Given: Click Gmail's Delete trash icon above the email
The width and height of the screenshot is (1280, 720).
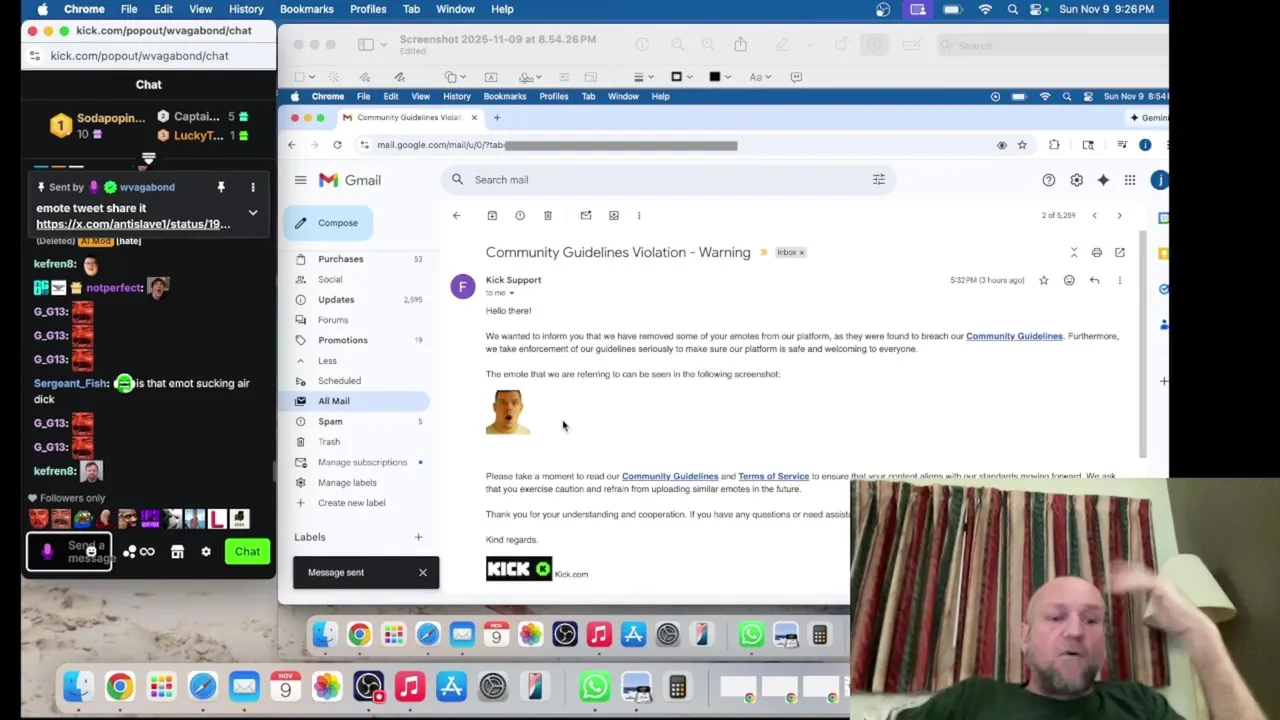Looking at the screenshot, I should click(548, 215).
